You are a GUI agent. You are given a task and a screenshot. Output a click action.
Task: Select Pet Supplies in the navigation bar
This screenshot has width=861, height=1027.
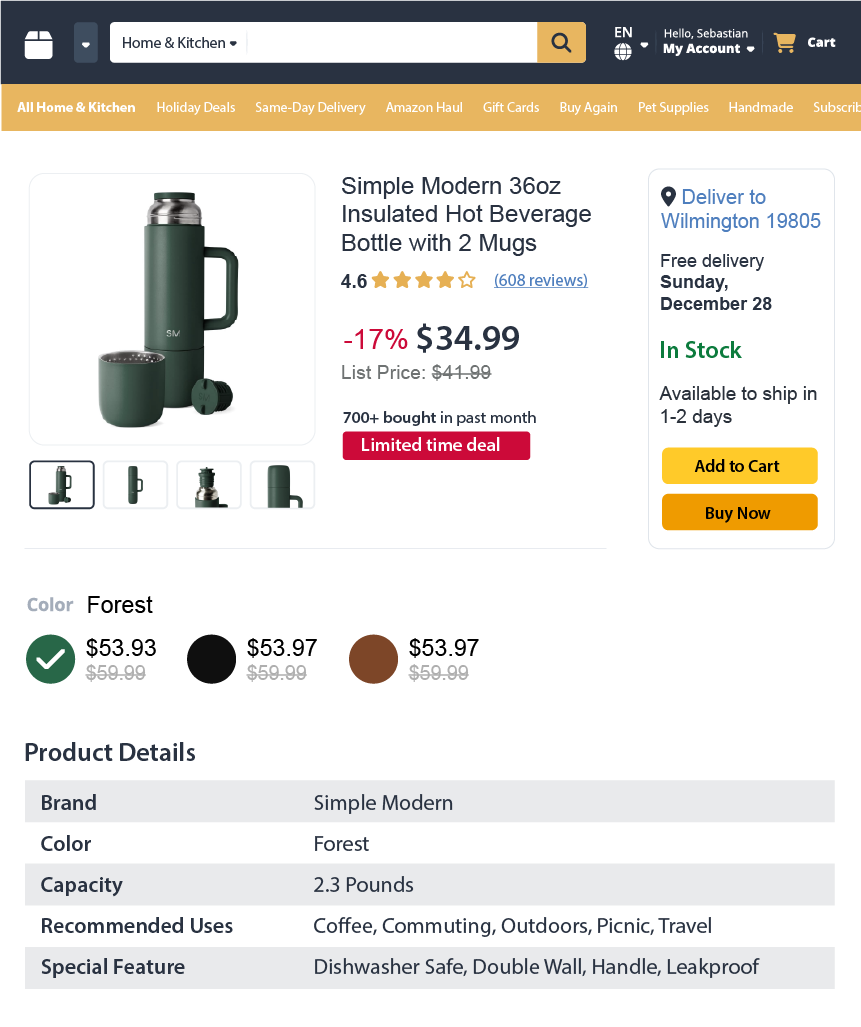pyautogui.click(x=673, y=107)
